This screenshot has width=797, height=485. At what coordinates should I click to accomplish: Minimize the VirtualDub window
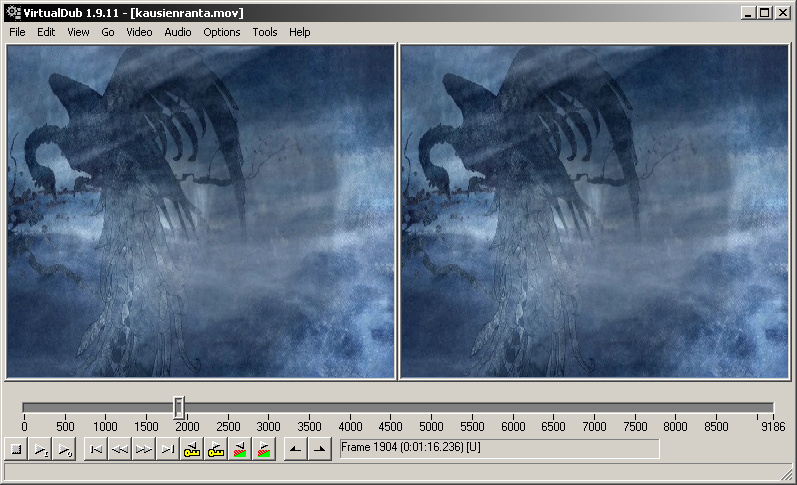tap(747, 13)
